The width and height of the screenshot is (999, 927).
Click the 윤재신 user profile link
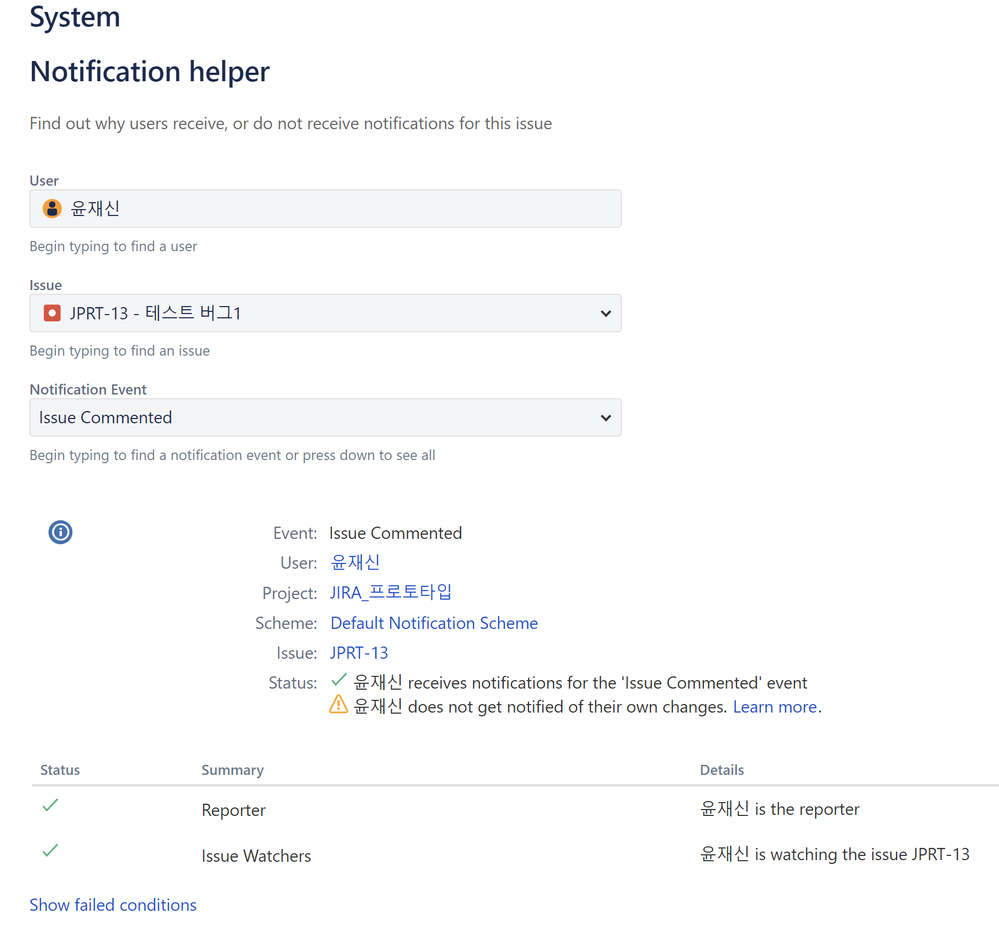[x=355, y=562]
